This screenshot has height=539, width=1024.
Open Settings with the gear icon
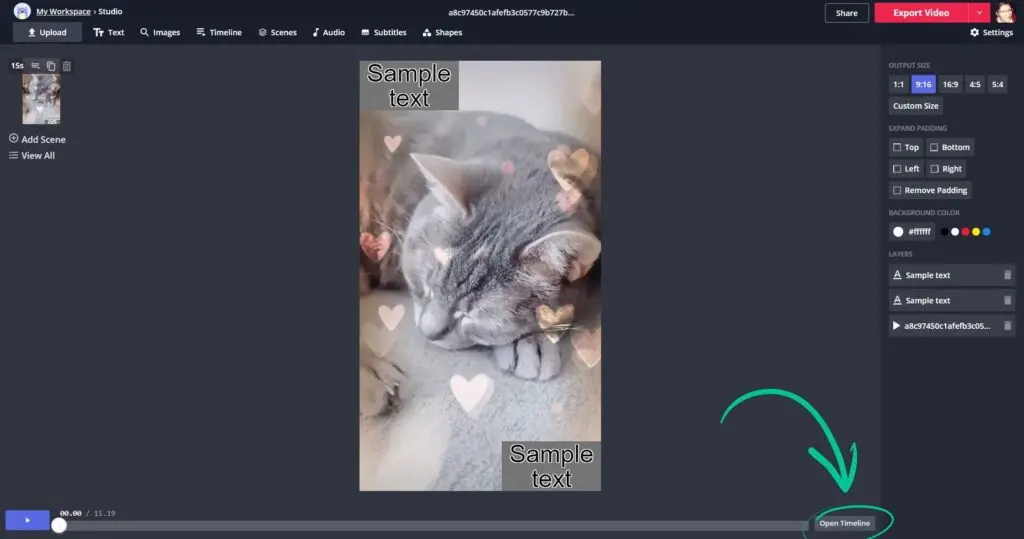pos(991,32)
